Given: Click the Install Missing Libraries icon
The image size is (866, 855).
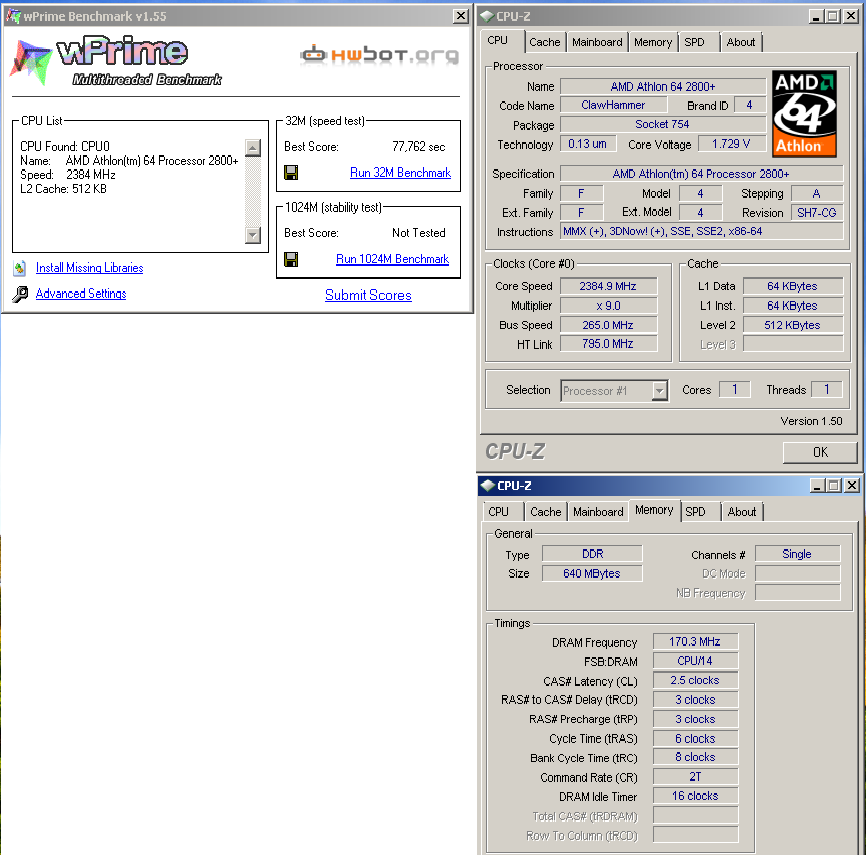Looking at the screenshot, I should 20,268.
